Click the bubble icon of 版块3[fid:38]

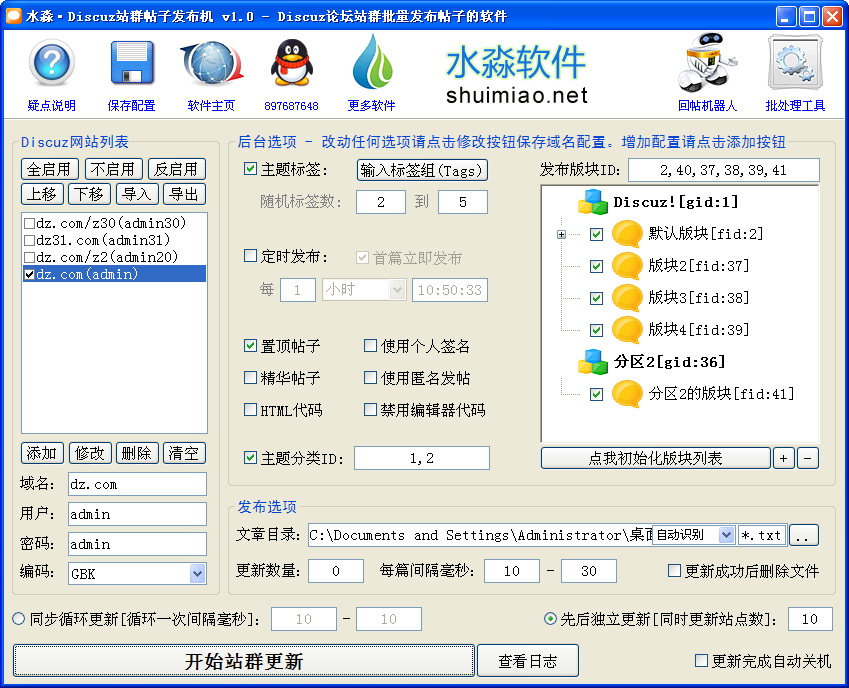(627, 298)
